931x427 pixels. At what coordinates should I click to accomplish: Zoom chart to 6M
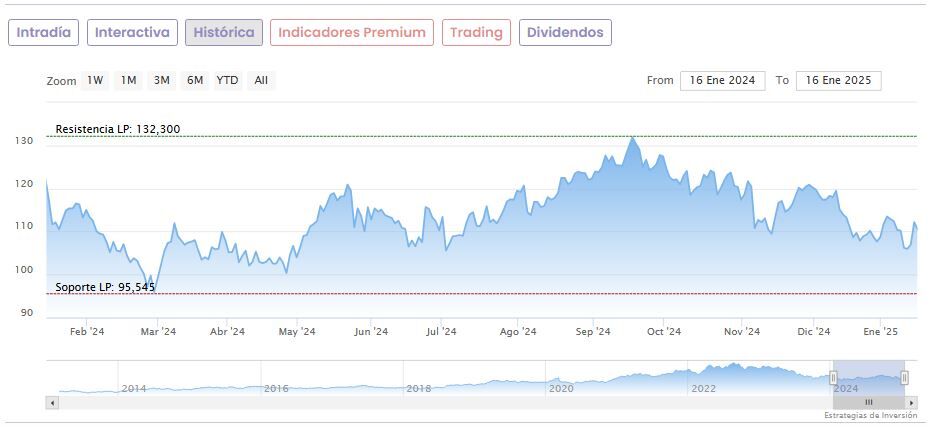click(x=194, y=80)
